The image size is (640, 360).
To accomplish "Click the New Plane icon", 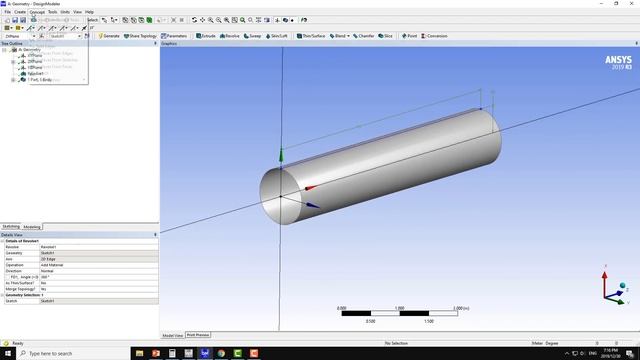I will click(42, 36).
